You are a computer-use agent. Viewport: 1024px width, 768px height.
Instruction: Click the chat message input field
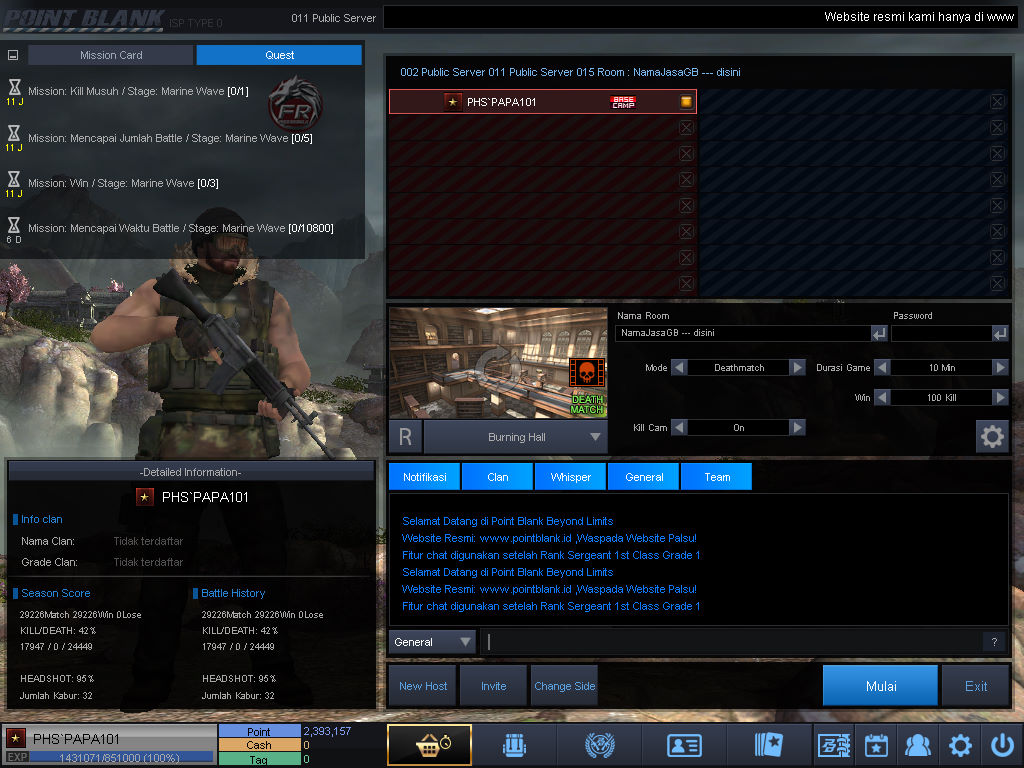coord(731,642)
